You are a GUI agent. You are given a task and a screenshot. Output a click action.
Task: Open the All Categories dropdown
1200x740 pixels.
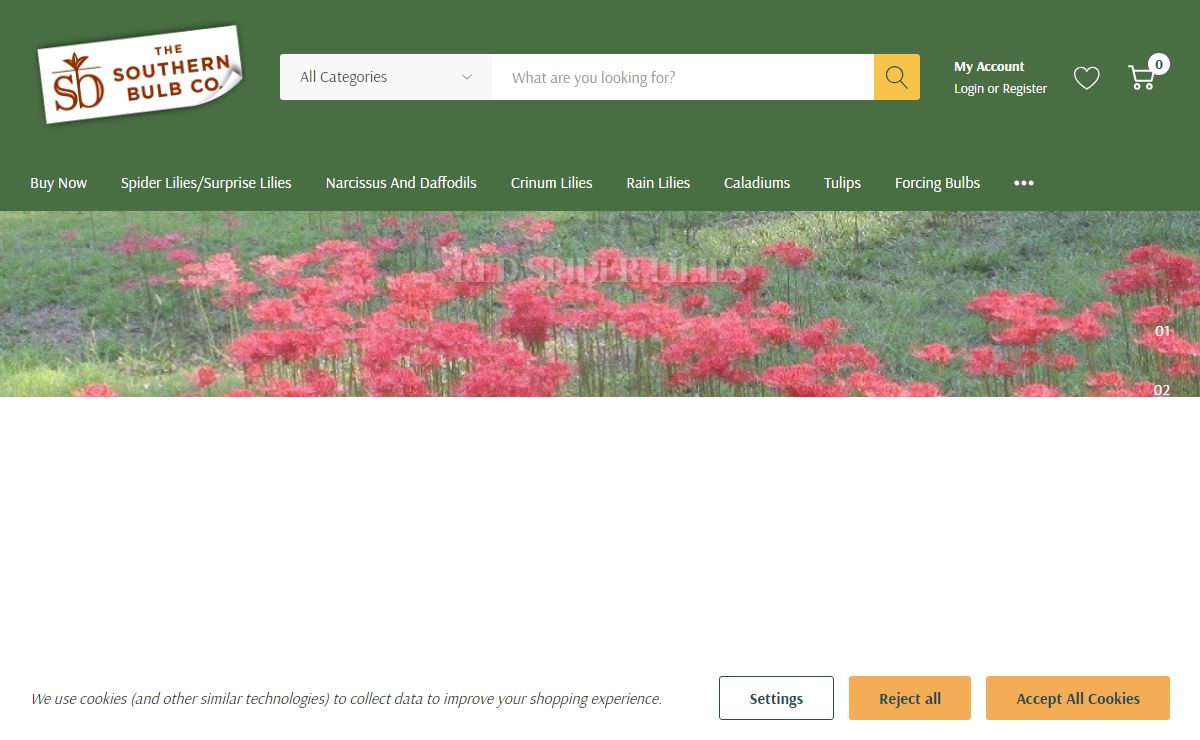point(386,77)
